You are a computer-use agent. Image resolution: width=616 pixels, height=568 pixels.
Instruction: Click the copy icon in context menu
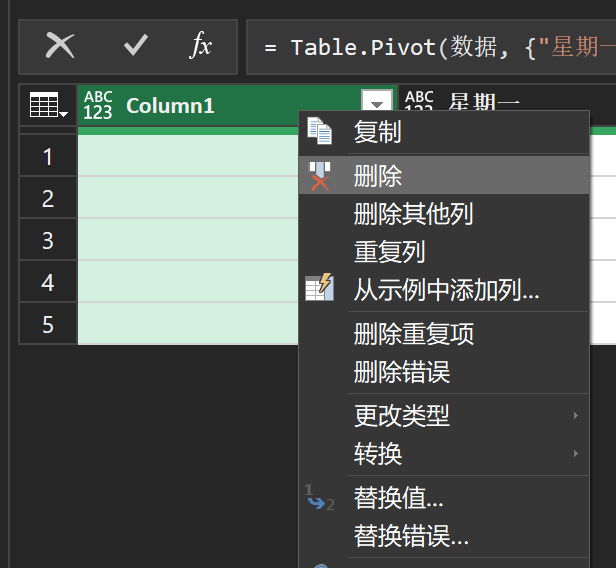click(x=319, y=131)
